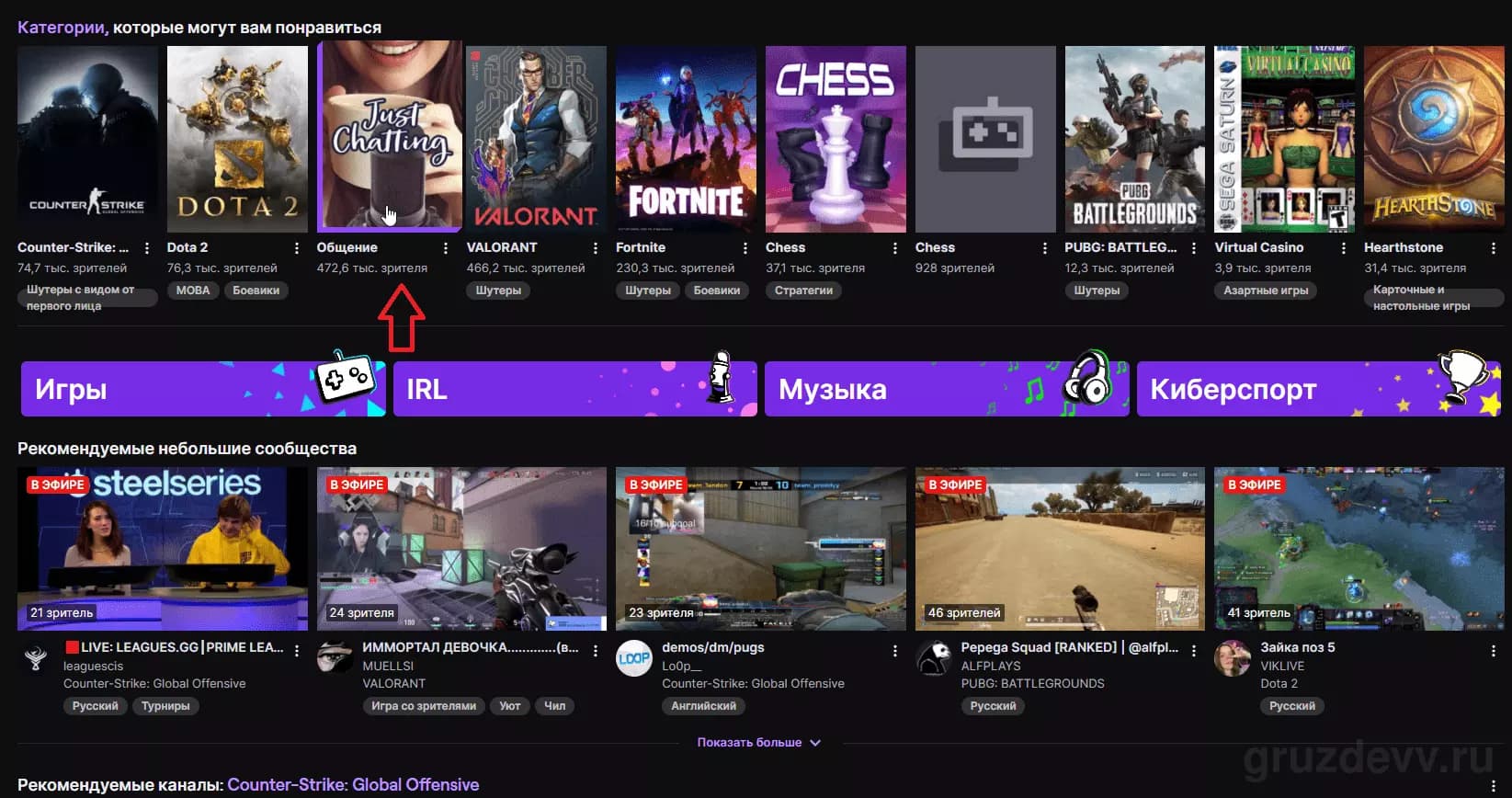Select the Уют tag
The height and width of the screenshot is (798, 1512).
510,706
